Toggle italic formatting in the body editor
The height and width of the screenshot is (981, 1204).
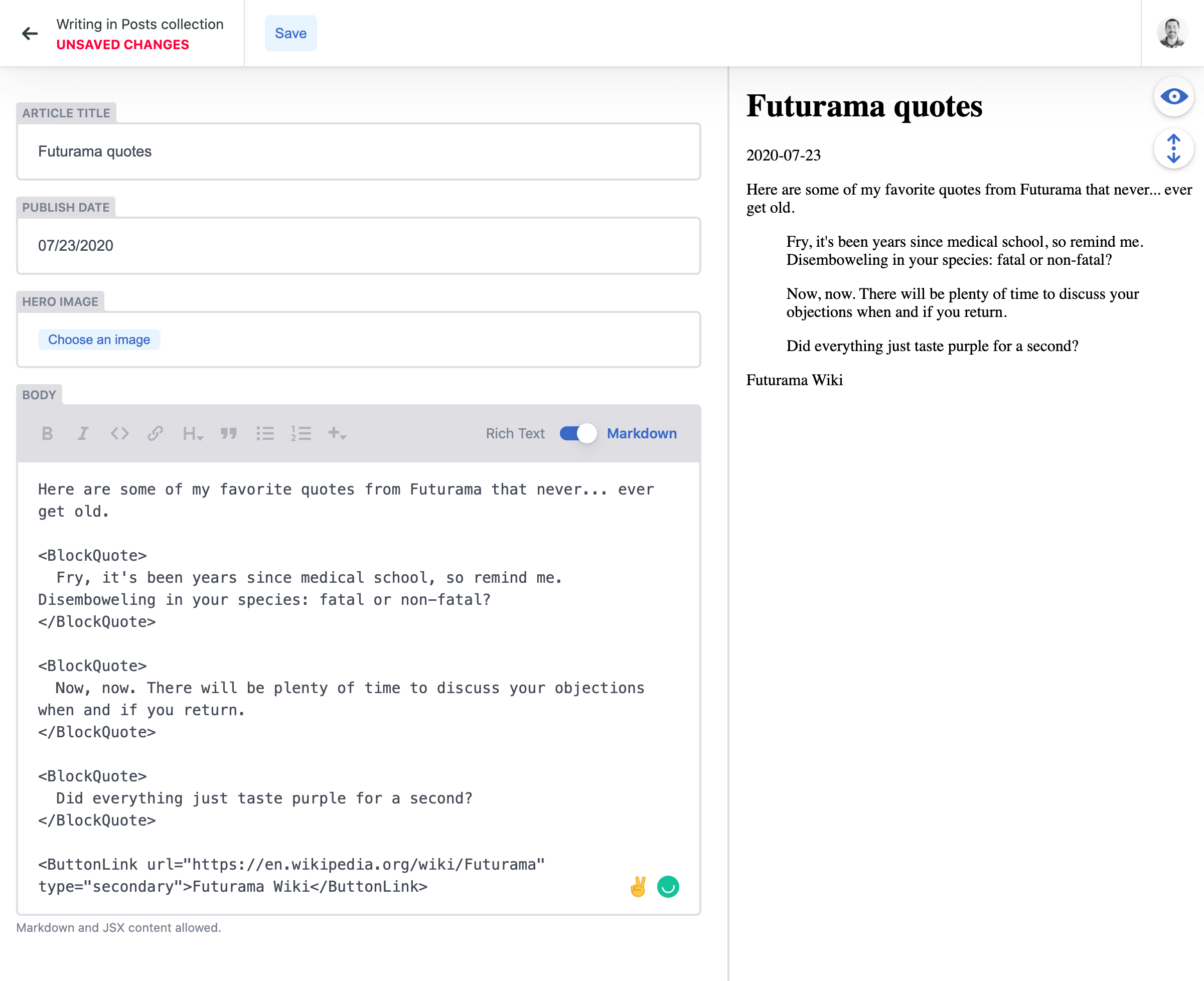83,433
